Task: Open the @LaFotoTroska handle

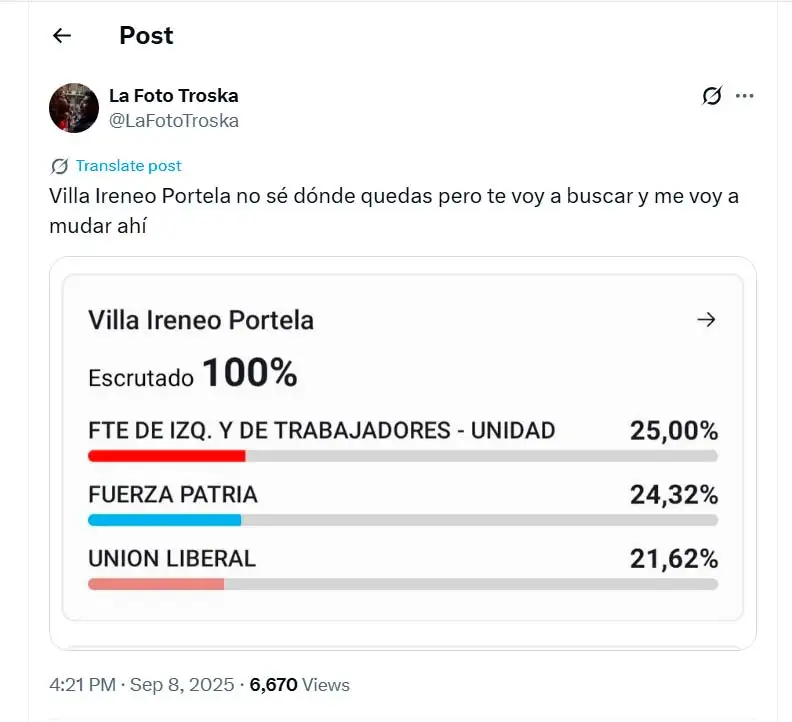Action: pyautogui.click(x=173, y=121)
